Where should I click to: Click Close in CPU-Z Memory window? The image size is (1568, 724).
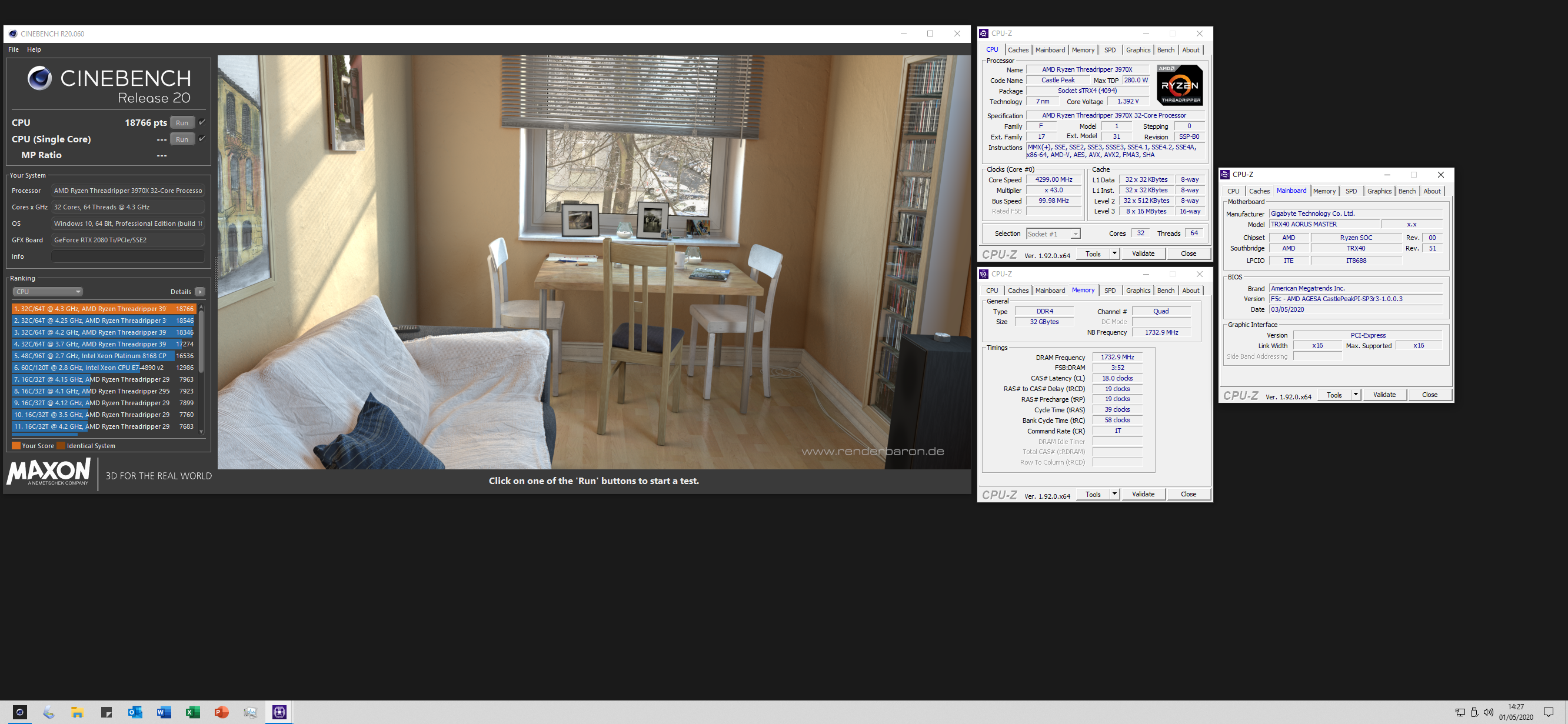coord(1188,494)
